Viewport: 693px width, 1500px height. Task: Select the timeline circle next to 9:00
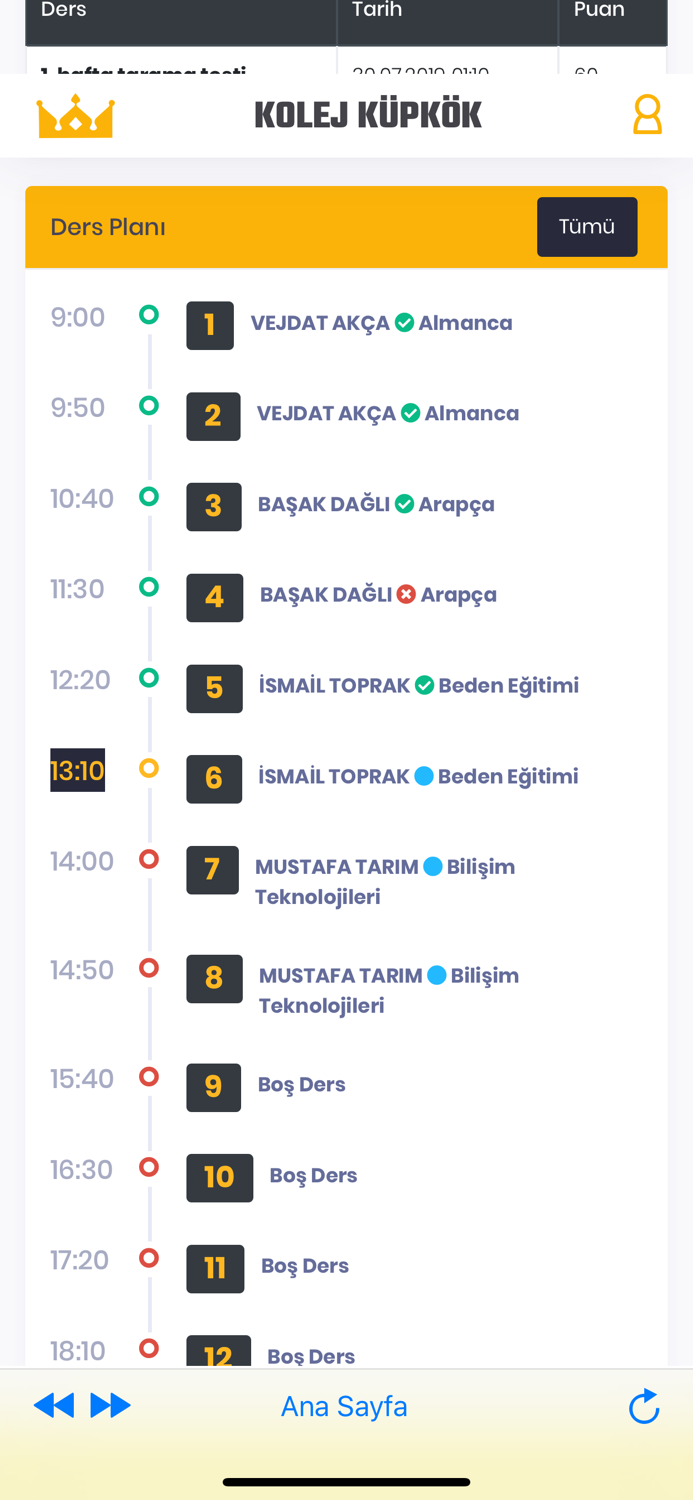148,313
